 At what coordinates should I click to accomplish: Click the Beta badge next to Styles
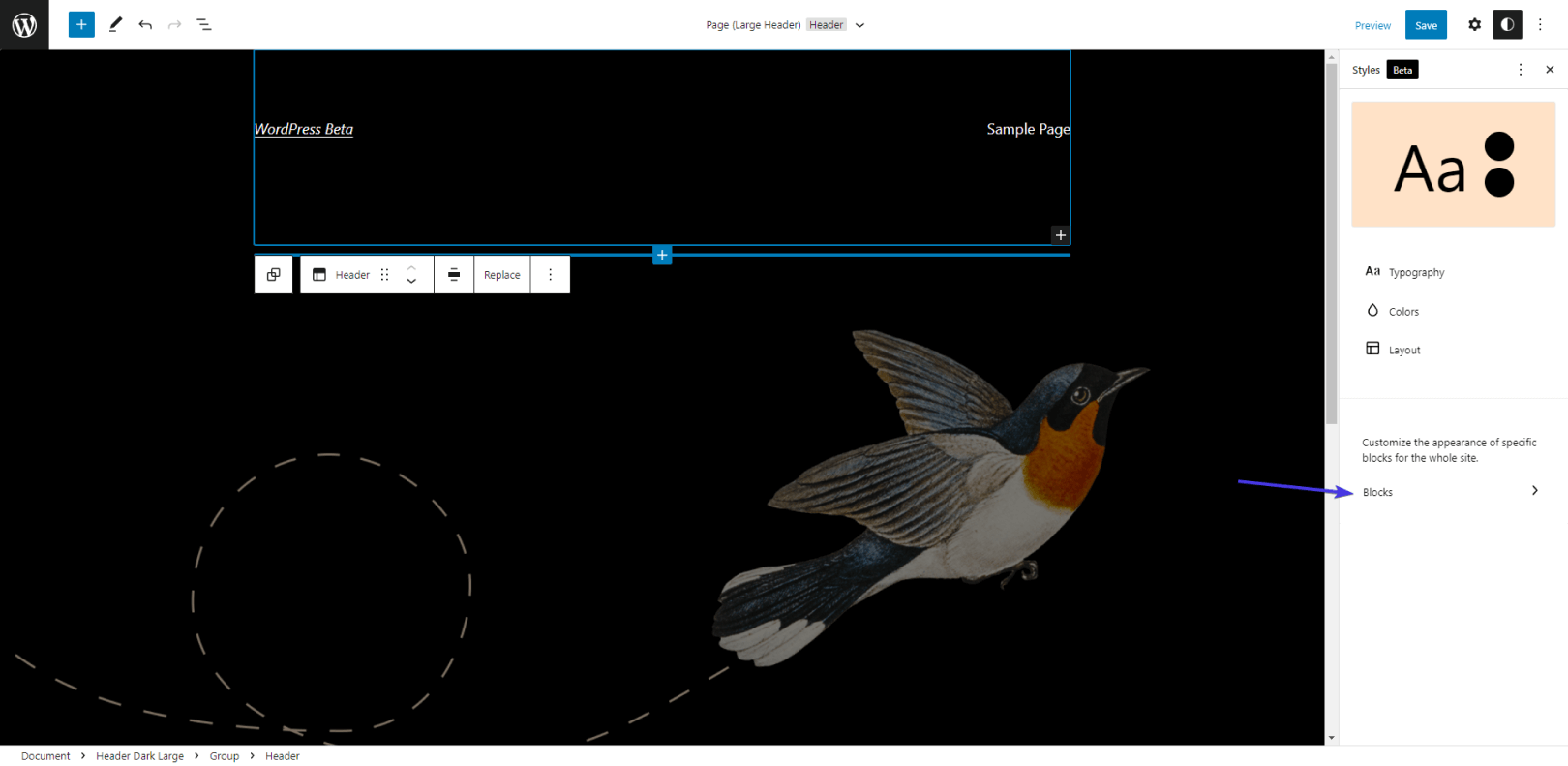pos(1402,70)
